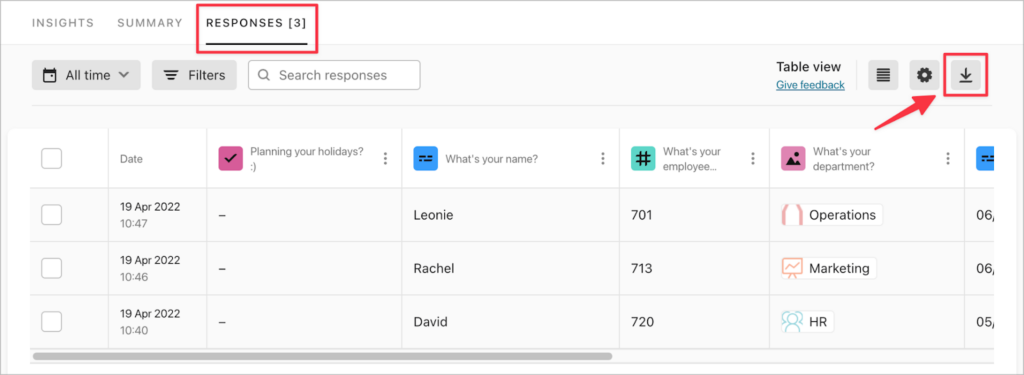Click the HR department people icon
This screenshot has width=1024, height=375.
[792, 321]
